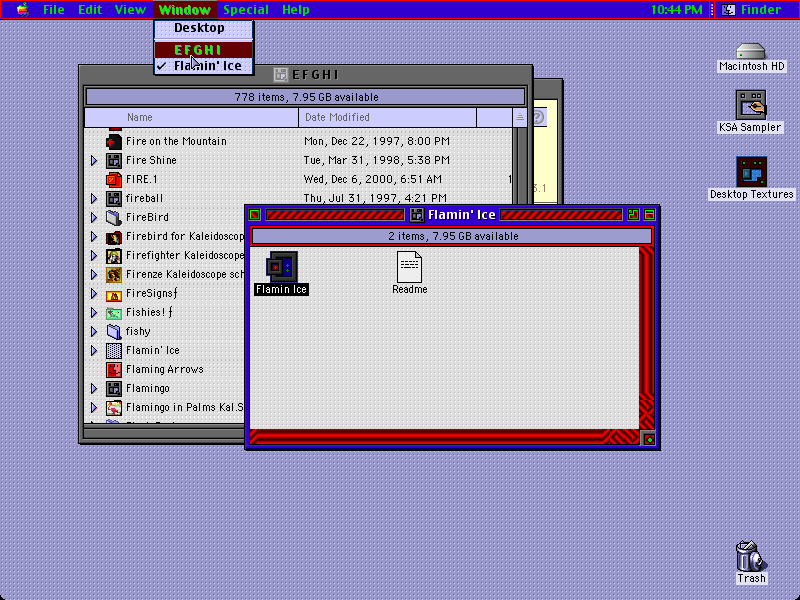Viewport: 800px width, 600px height.
Task: Choose EFGHI from the Window menu
Action: (x=204, y=50)
